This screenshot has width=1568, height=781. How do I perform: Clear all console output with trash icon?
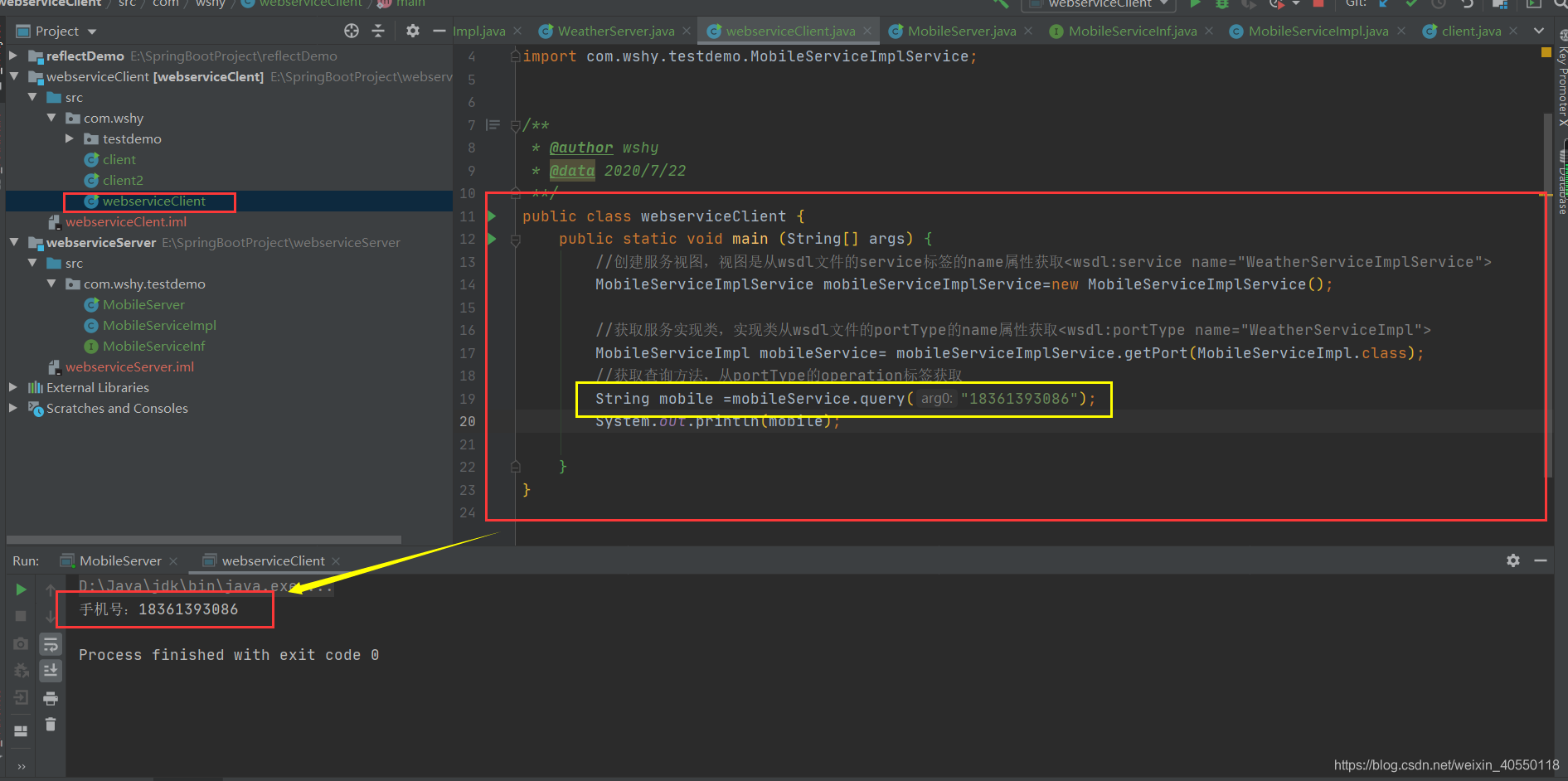tap(51, 725)
